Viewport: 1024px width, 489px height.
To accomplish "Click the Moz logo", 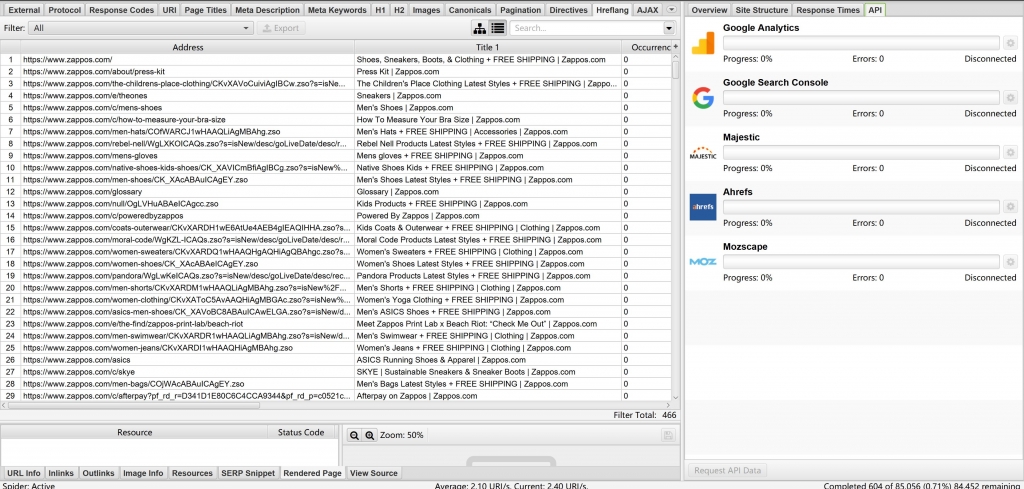I will (703, 262).
